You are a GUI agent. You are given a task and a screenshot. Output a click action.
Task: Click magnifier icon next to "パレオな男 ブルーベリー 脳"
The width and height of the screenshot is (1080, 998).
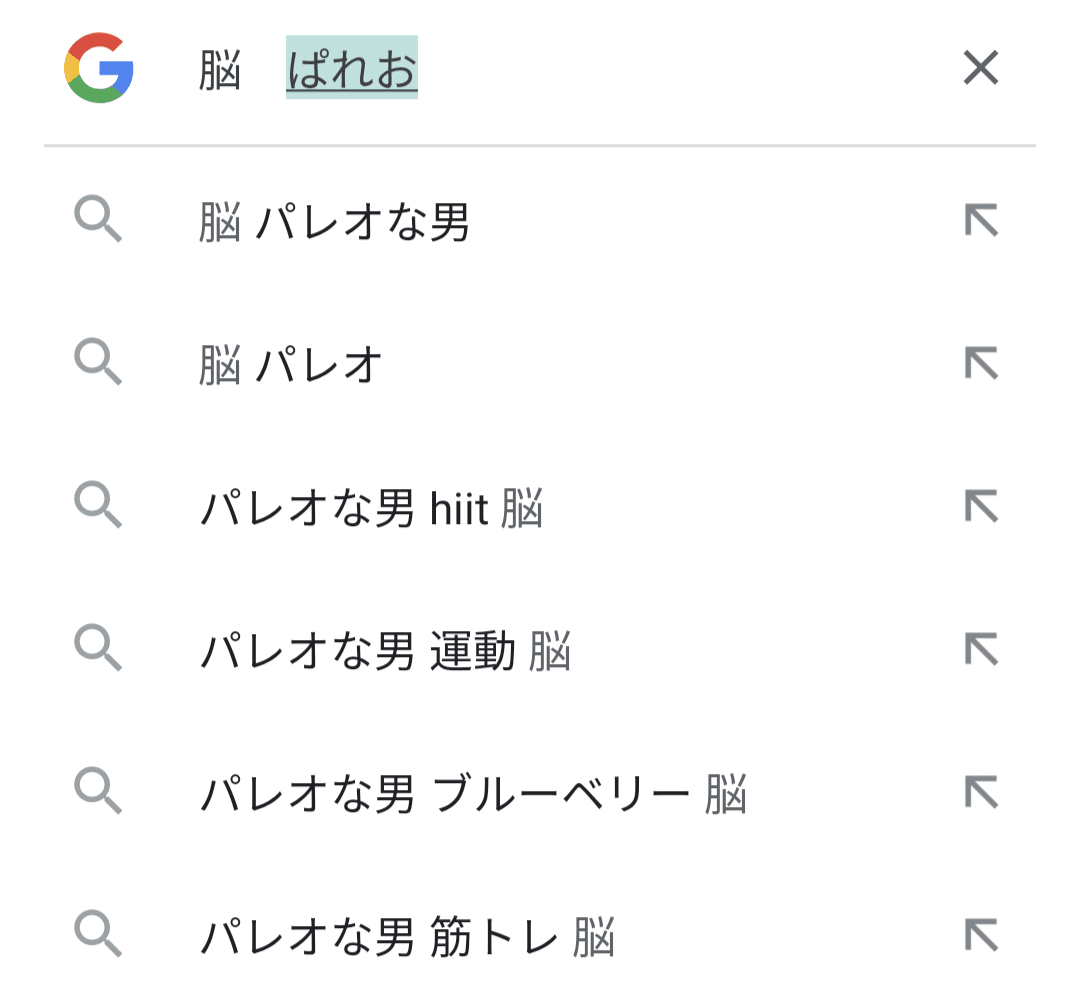(x=98, y=793)
